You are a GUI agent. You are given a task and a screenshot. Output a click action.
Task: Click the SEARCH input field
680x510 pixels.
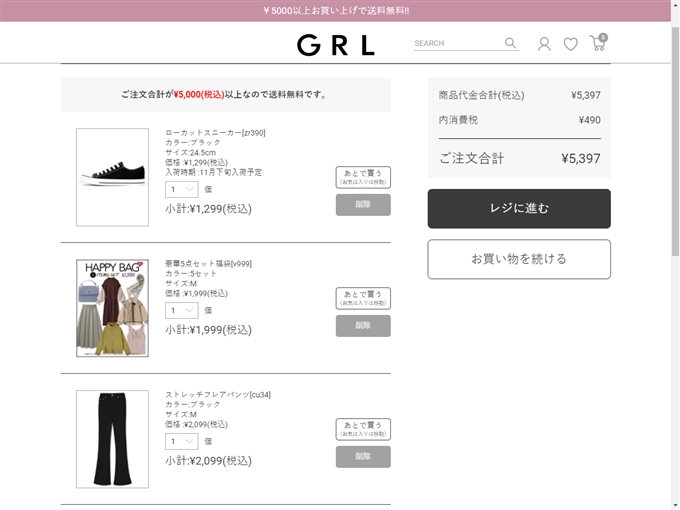pos(458,43)
